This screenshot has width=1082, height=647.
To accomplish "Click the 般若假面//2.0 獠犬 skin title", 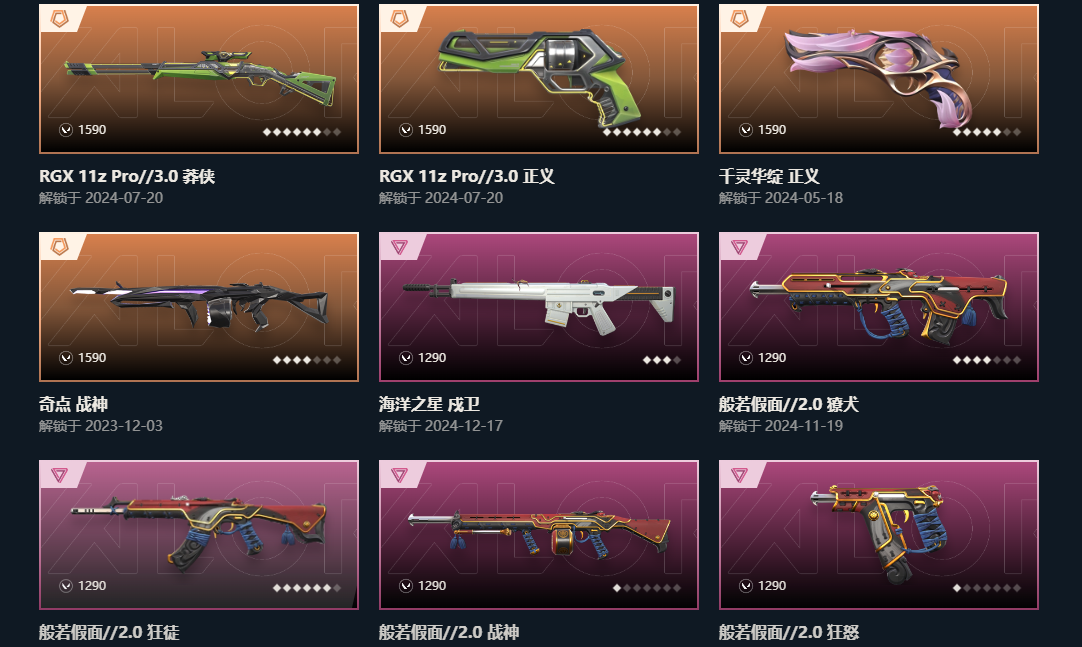I will pyautogui.click(x=789, y=404).
